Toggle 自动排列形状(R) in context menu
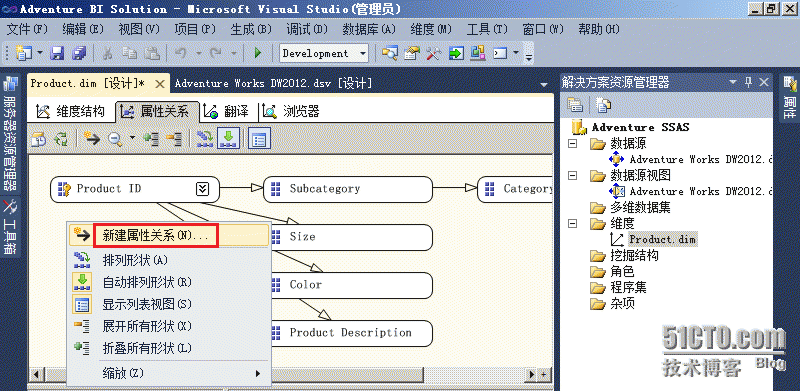This screenshot has height=391, width=800. coord(168,282)
